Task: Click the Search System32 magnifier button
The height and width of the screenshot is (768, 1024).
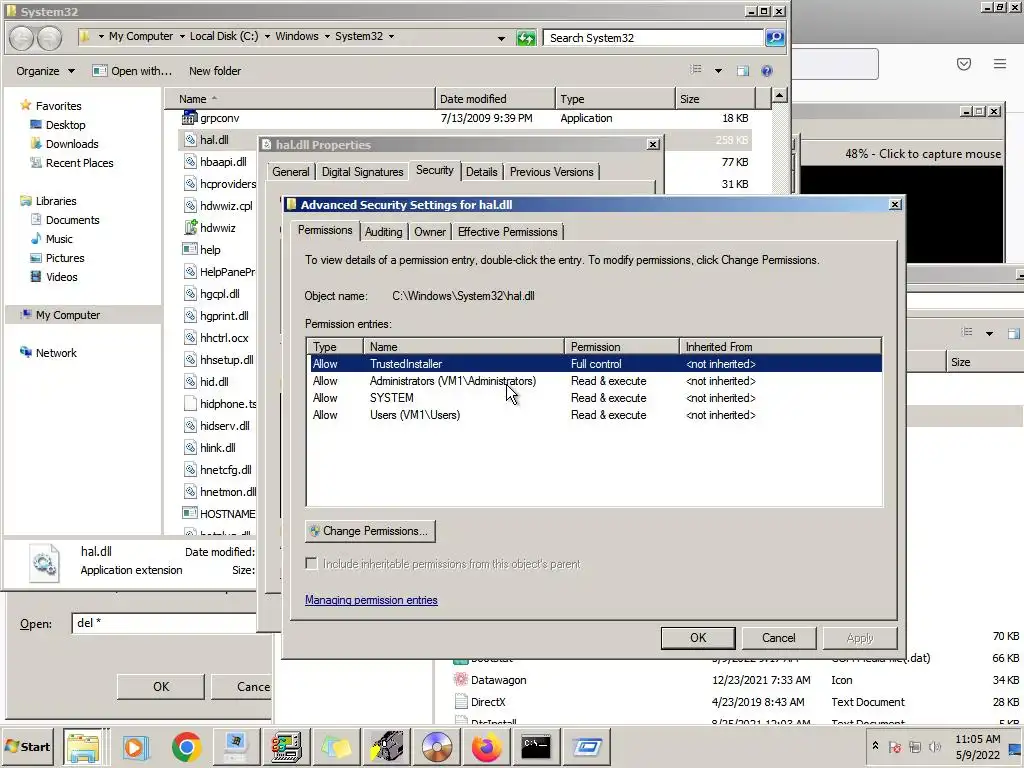Action: [x=775, y=38]
